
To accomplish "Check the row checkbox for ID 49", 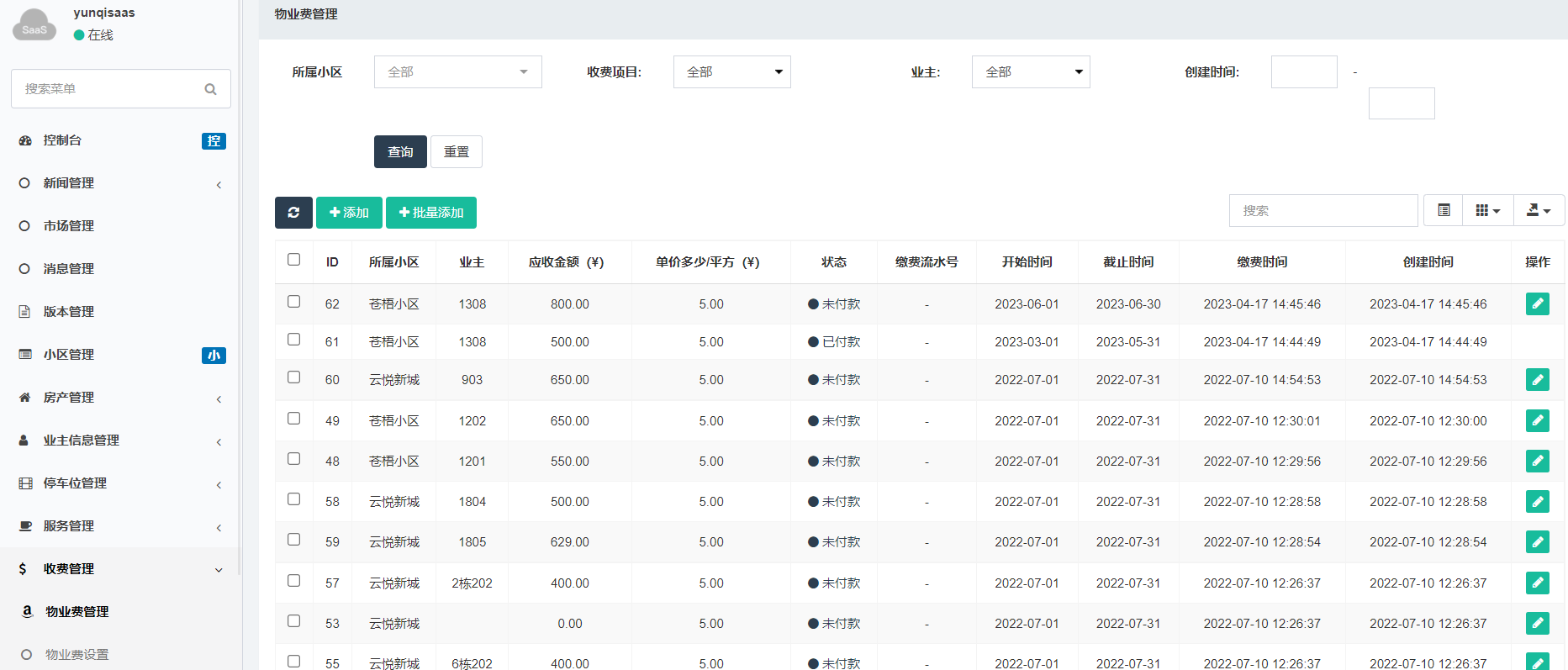I will coord(293,418).
